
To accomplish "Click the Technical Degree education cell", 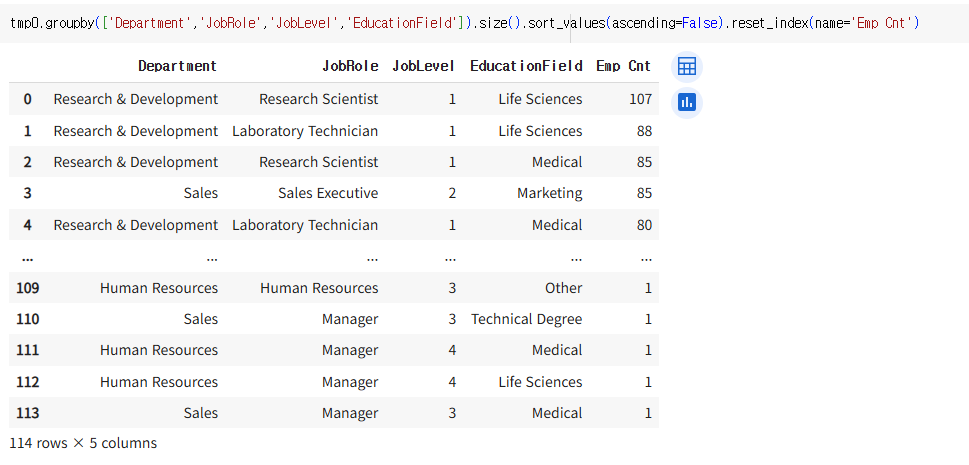I will tap(527, 319).
